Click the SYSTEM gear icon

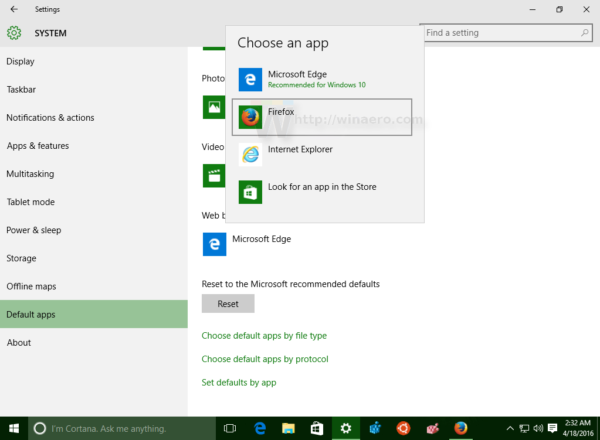pos(14,33)
